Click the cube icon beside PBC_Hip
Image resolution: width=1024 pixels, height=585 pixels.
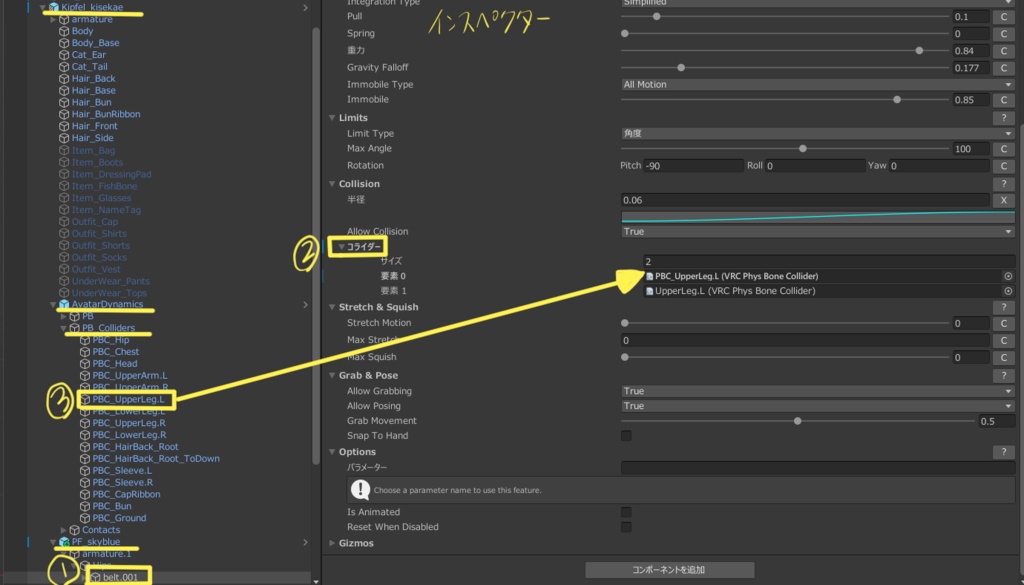click(85, 340)
